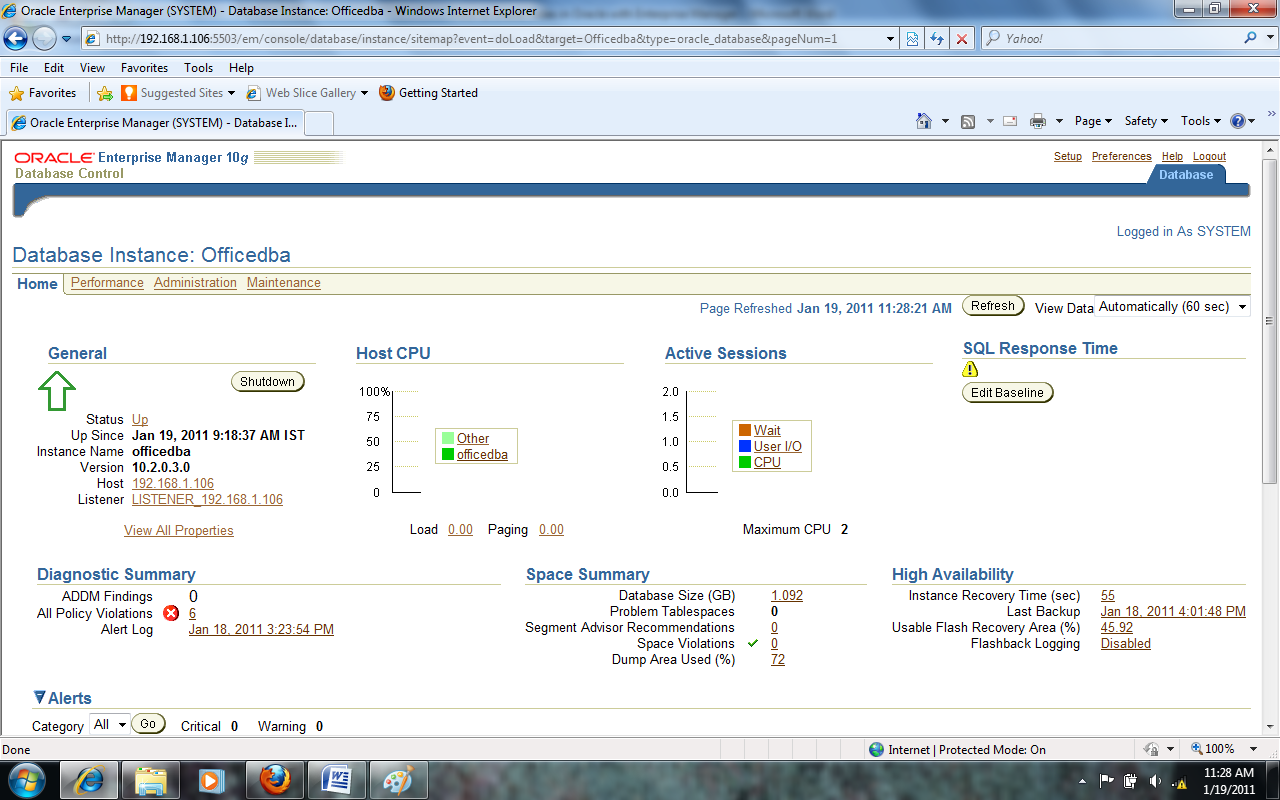The height and width of the screenshot is (800, 1280).
Task: Click the Setup link
Action: point(1068,157)
